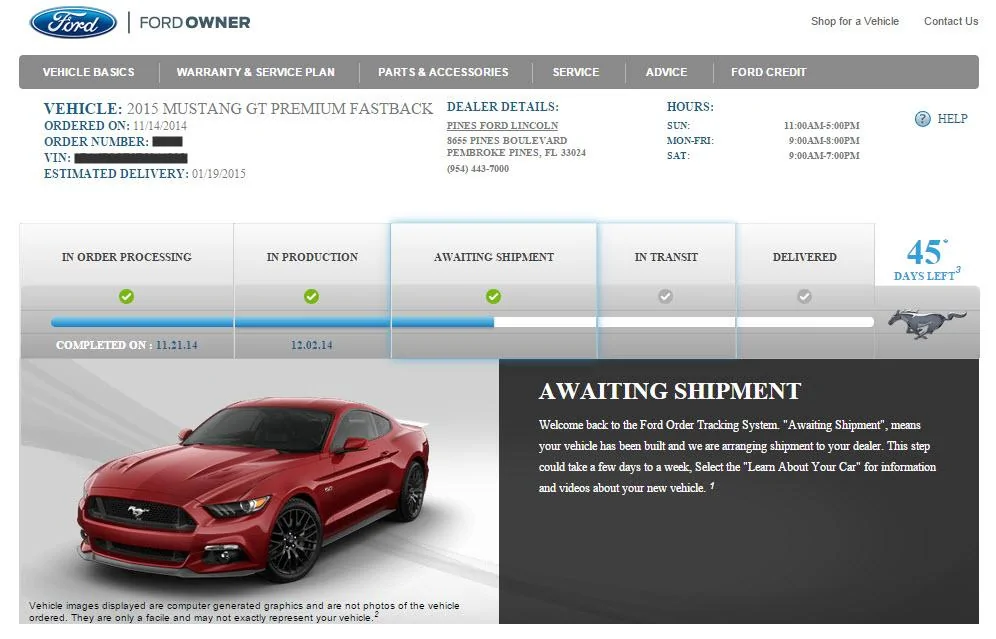Open the Ford Credit menu

click(x=769, y=72)
